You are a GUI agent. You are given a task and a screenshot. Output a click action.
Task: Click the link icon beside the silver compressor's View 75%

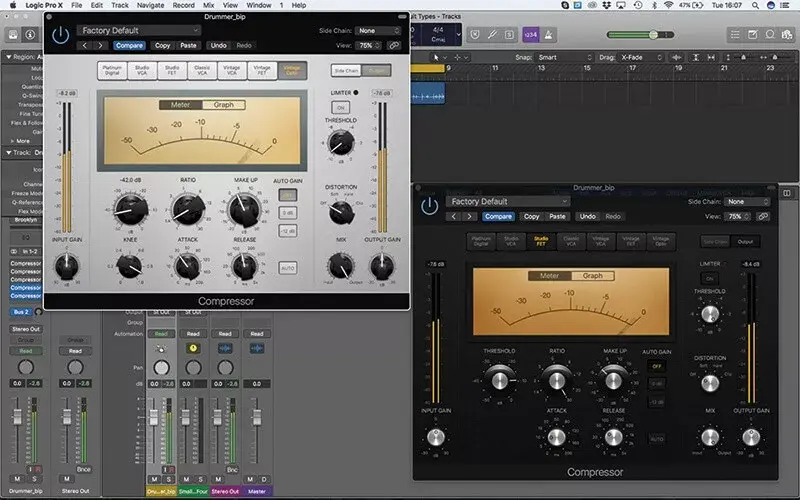pos(394,45)
